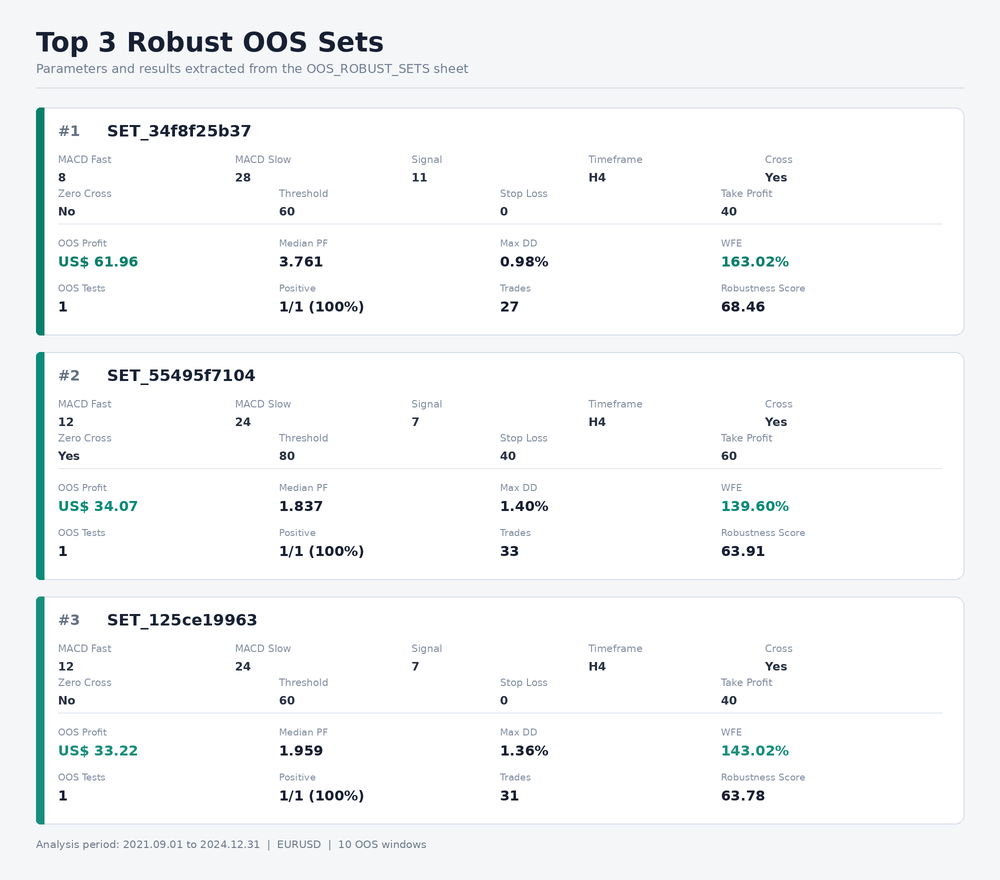Click Trades value 27
The image size is (1000, 880).
[x=510, y=307]
